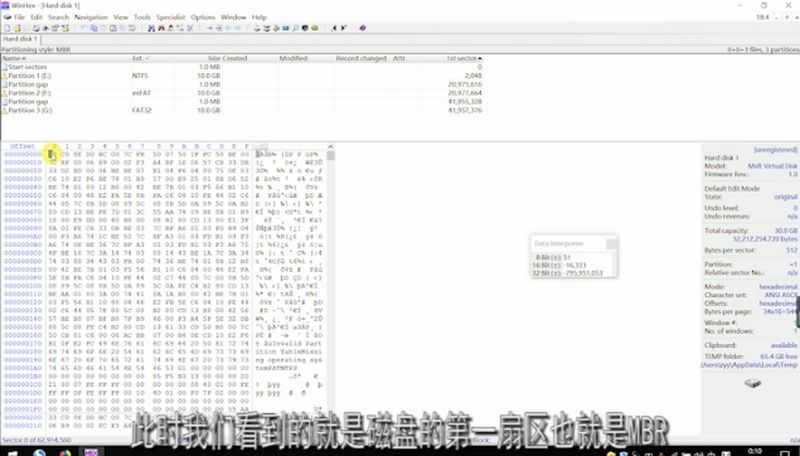Click the Open file toolbar icon
This screenshot has width=800, height=456.
point(17,28)
